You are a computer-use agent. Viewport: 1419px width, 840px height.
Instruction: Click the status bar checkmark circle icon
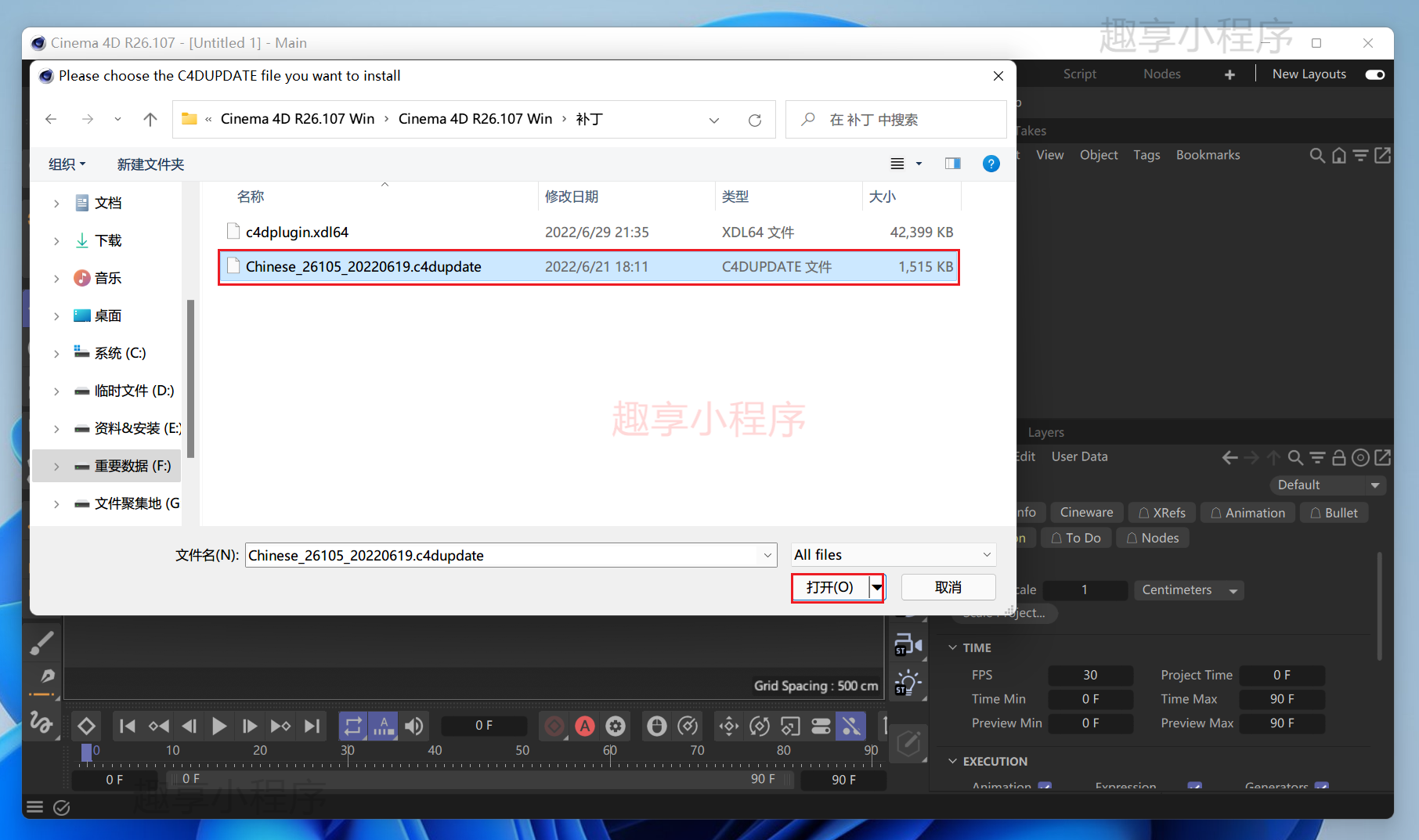pyautogui.click(x=62, y=808)
